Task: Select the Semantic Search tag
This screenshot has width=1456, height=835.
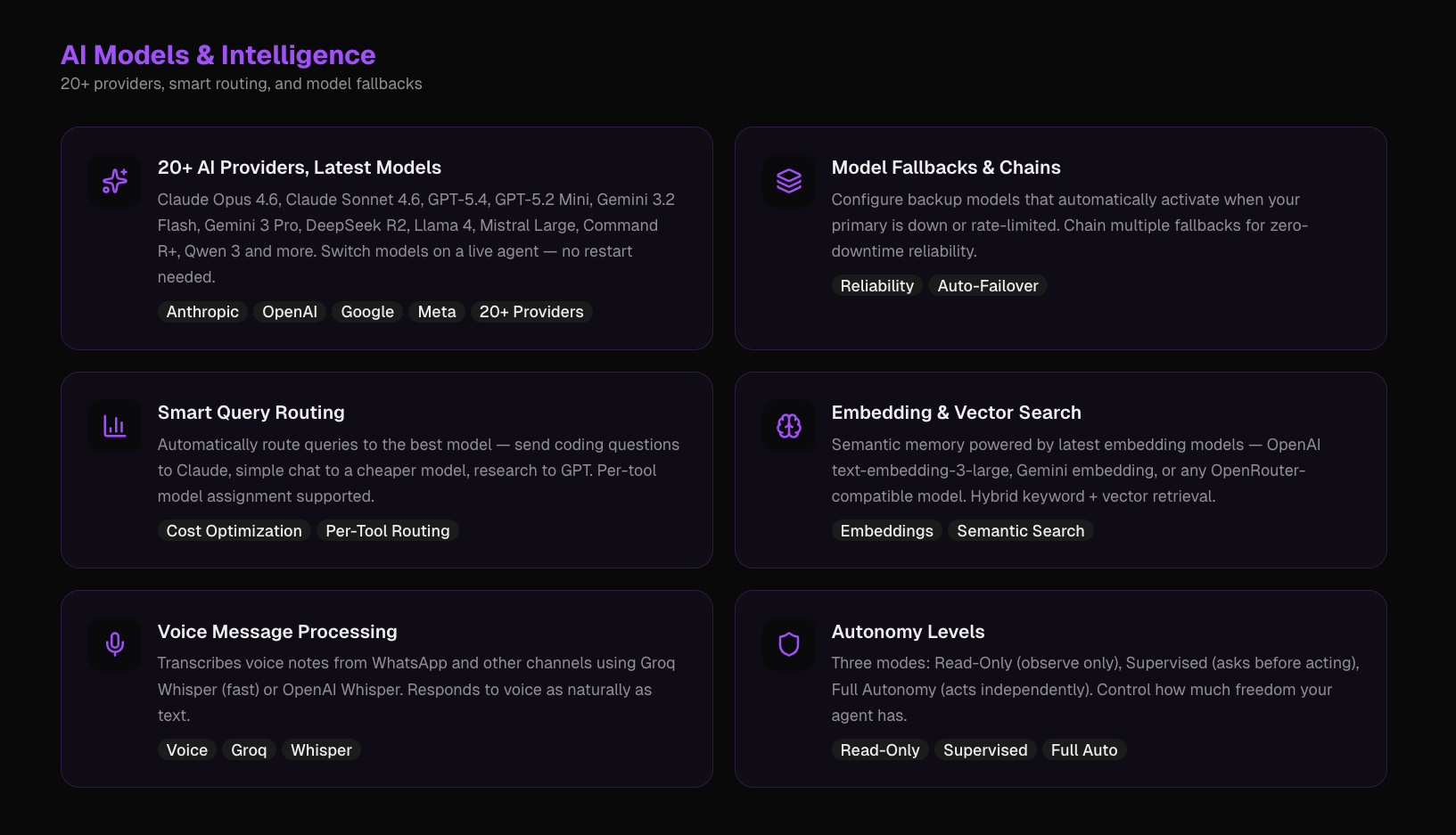Action: (x=1021, y=531)
